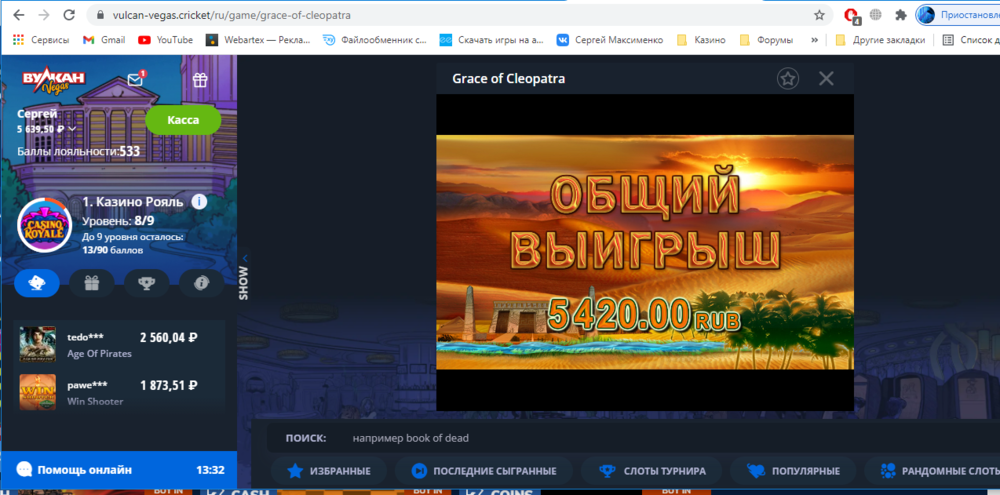Select the blue dice tab icon

36,283
